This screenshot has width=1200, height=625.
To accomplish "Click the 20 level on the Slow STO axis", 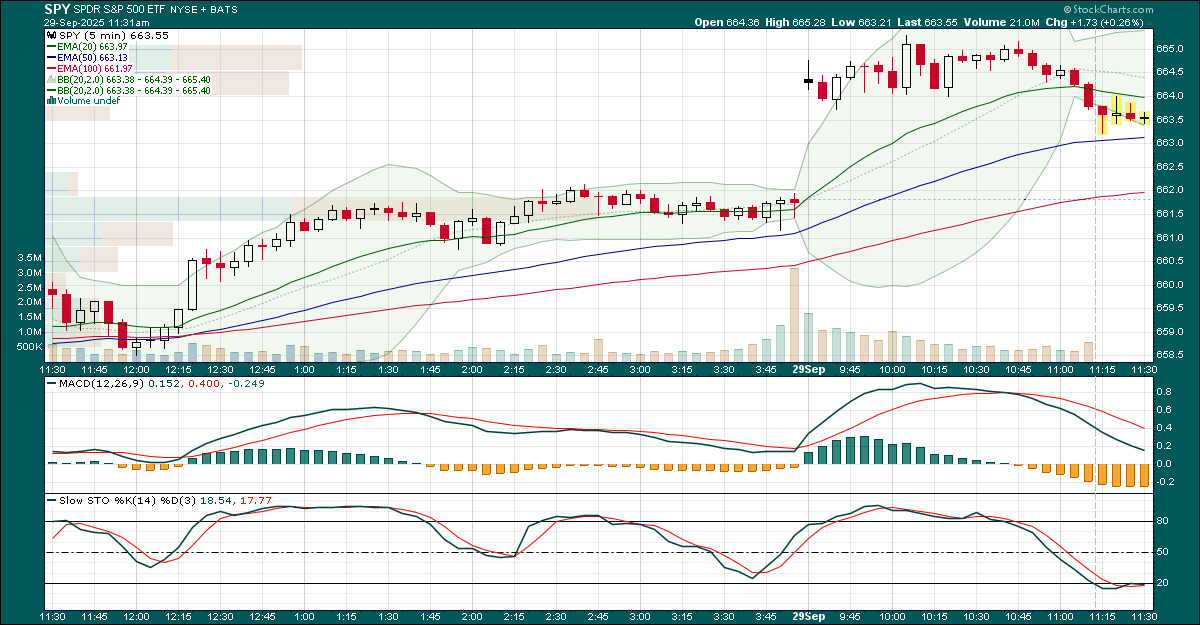I will coord(1163,583).
